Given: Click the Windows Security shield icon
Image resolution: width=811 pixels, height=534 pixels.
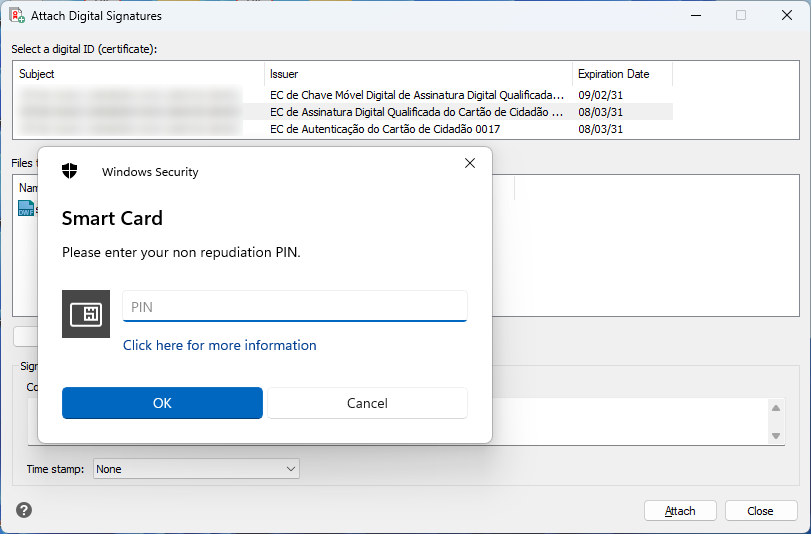Looking at the screenshot, I should (x=70, y=171).
